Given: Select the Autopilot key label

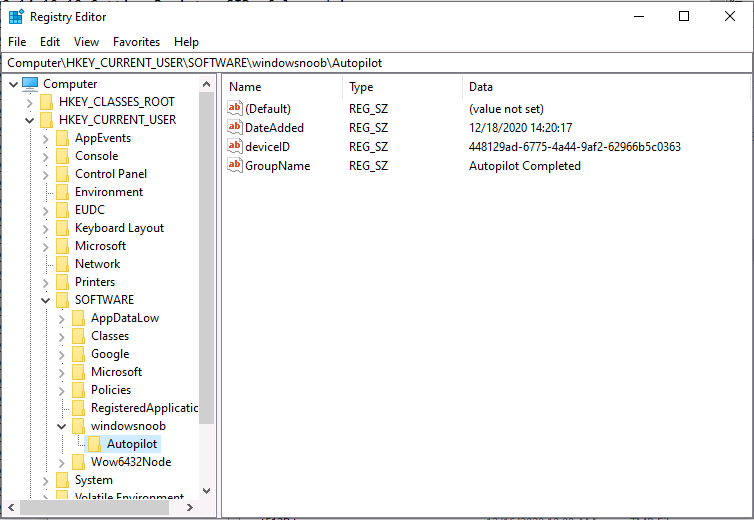Looking at the screenshot, I should tap(132, 444).
